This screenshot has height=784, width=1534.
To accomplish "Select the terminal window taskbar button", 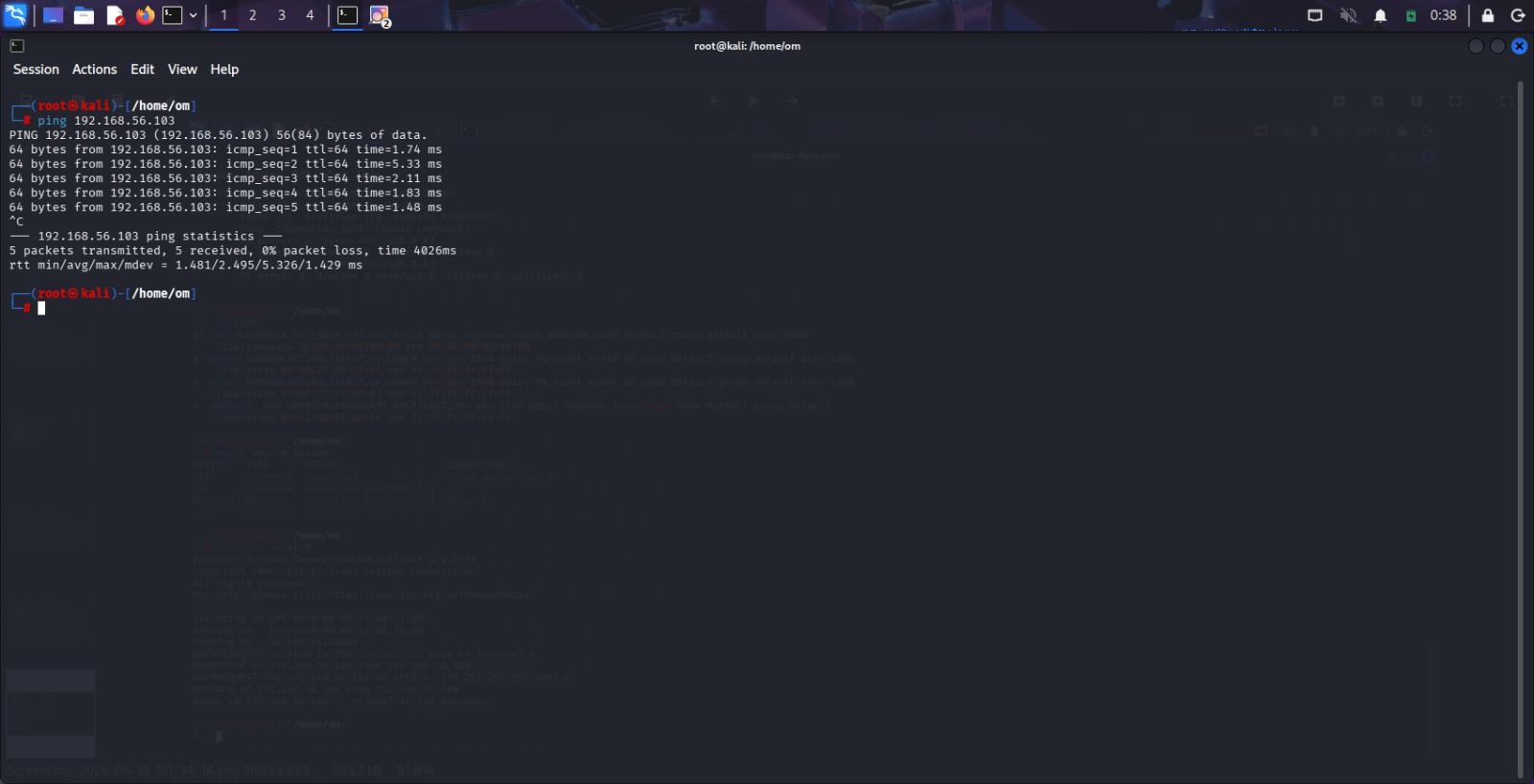I will point(347,15).
